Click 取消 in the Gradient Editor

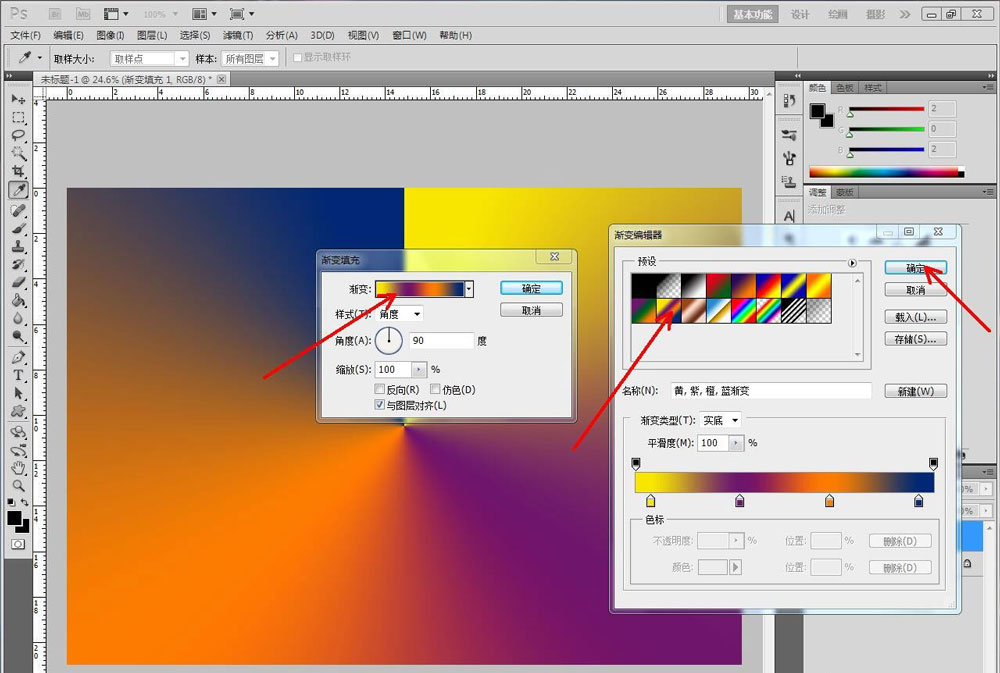point(915,290)
